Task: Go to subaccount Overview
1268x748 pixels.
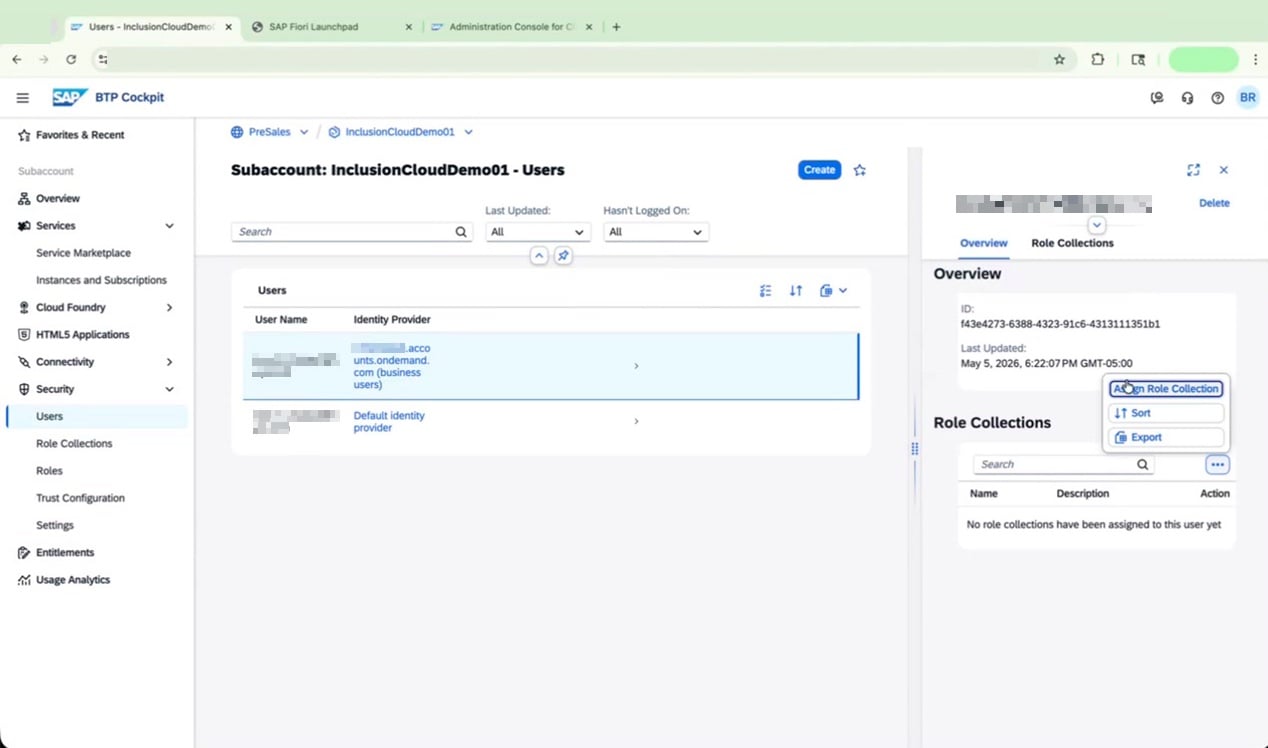Action: pos(58,199)
